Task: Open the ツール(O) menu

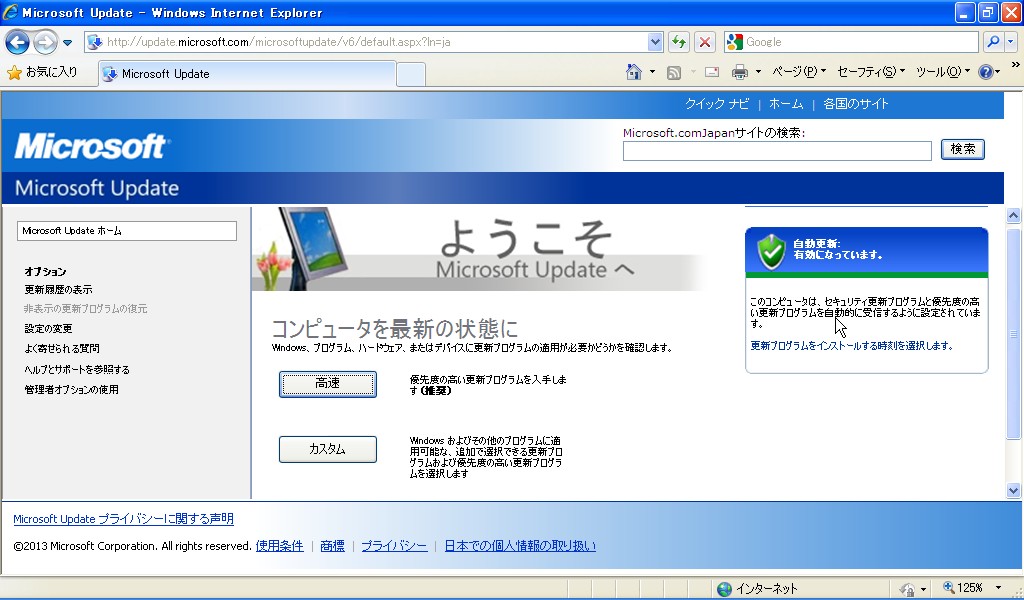Action: pyautogui.click(x=942, y=72)
